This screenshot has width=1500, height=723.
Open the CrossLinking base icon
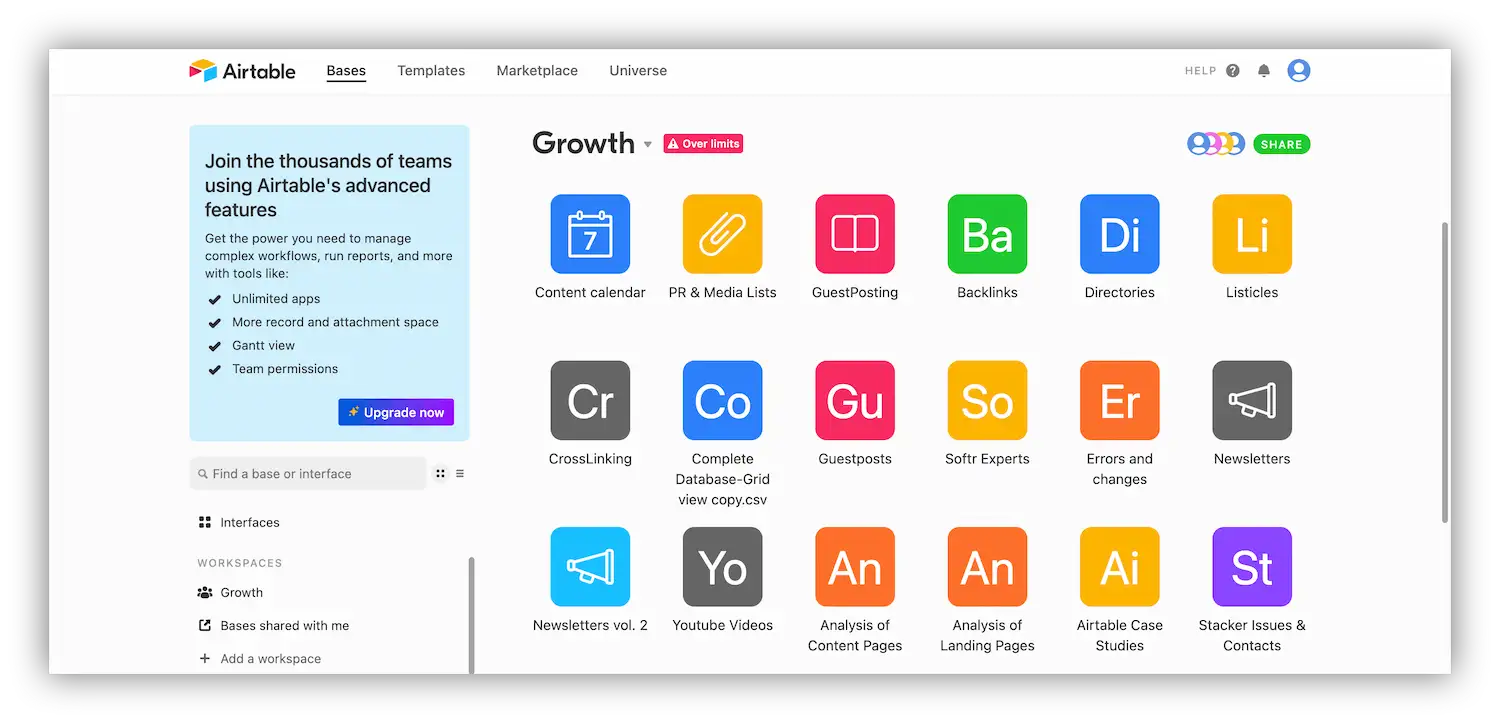point(590,400)
